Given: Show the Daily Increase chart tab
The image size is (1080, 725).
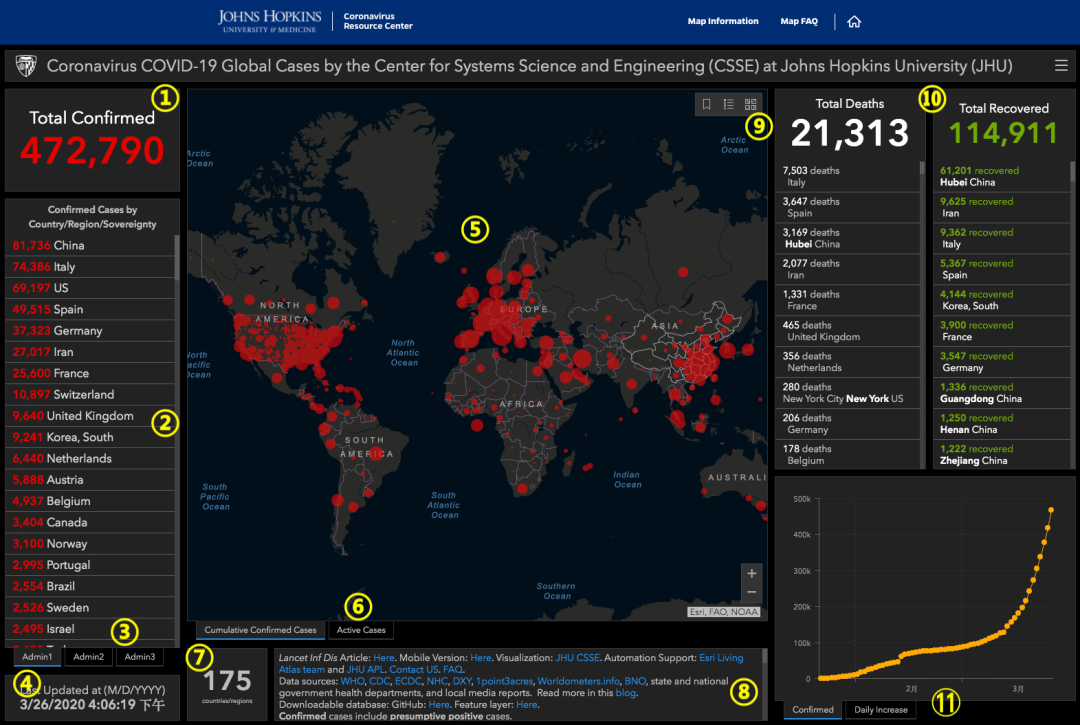Looking at the screenshot, I should pyautogui.click(x=881, y=710).
